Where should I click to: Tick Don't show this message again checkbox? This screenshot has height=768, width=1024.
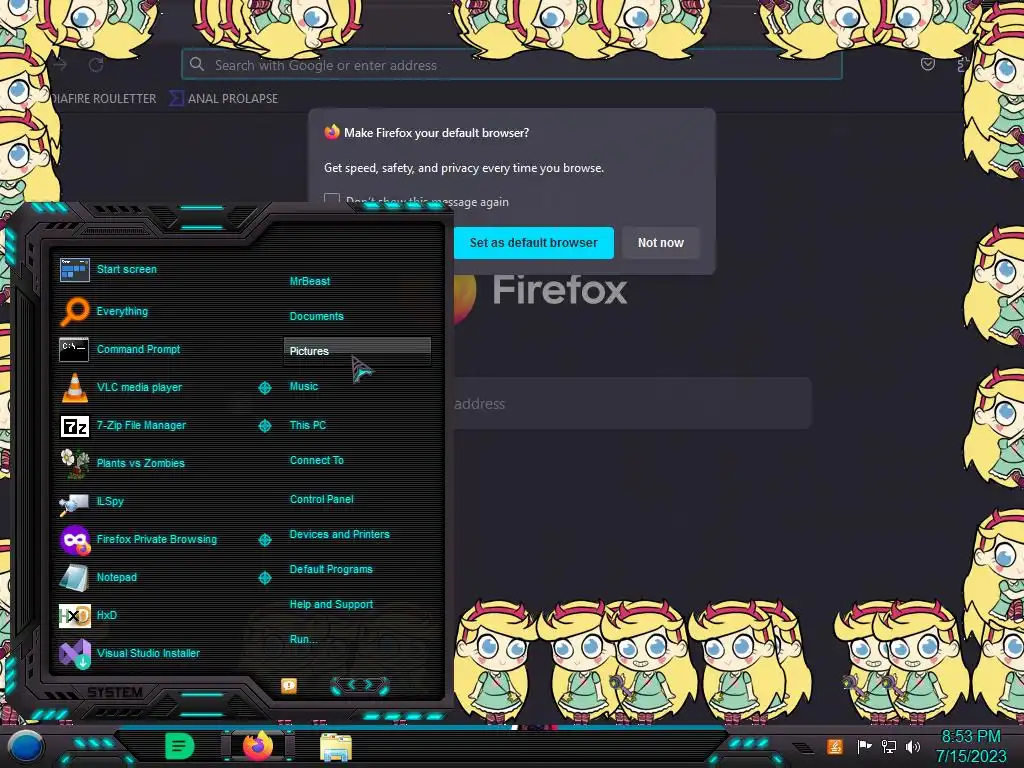point(332,200)
